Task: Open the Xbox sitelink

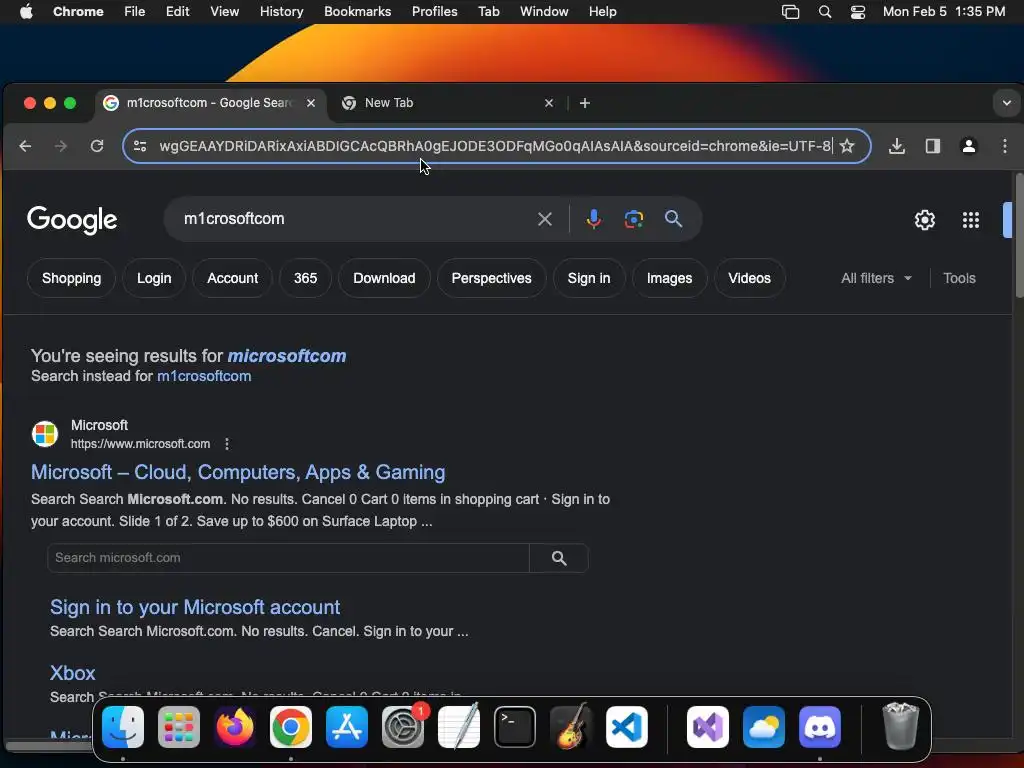Action: coord(72,673)
